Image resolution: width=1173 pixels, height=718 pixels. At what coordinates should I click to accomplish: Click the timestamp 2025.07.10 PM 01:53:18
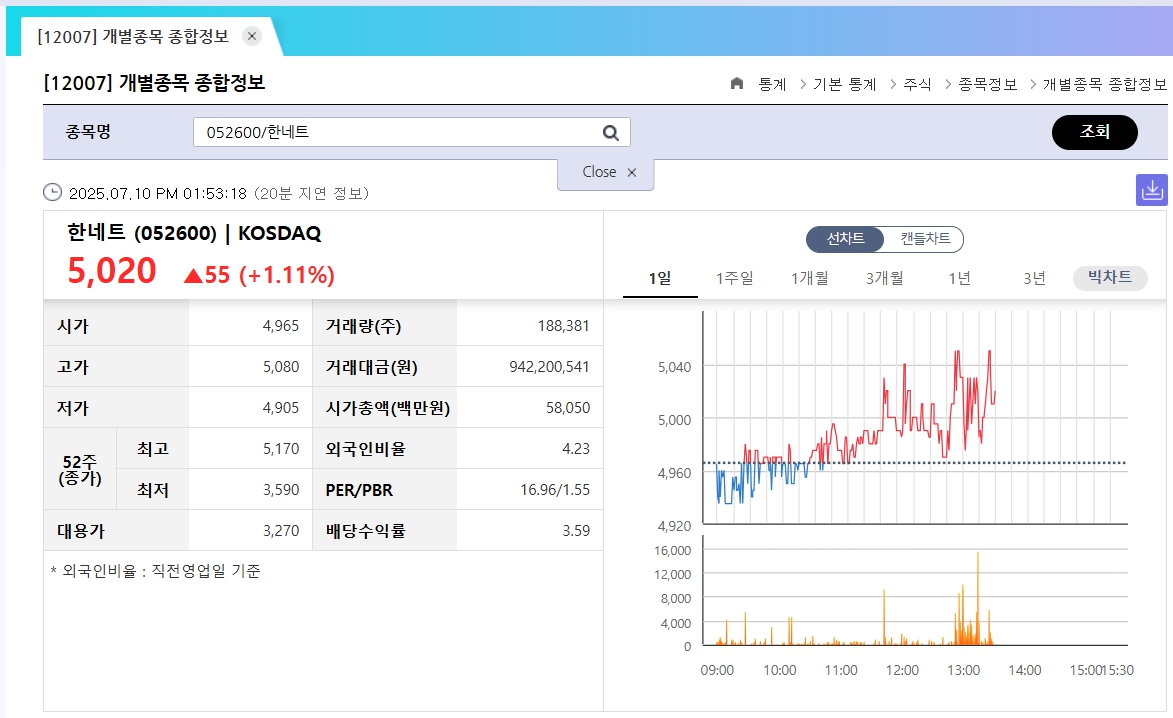point(158,194)
